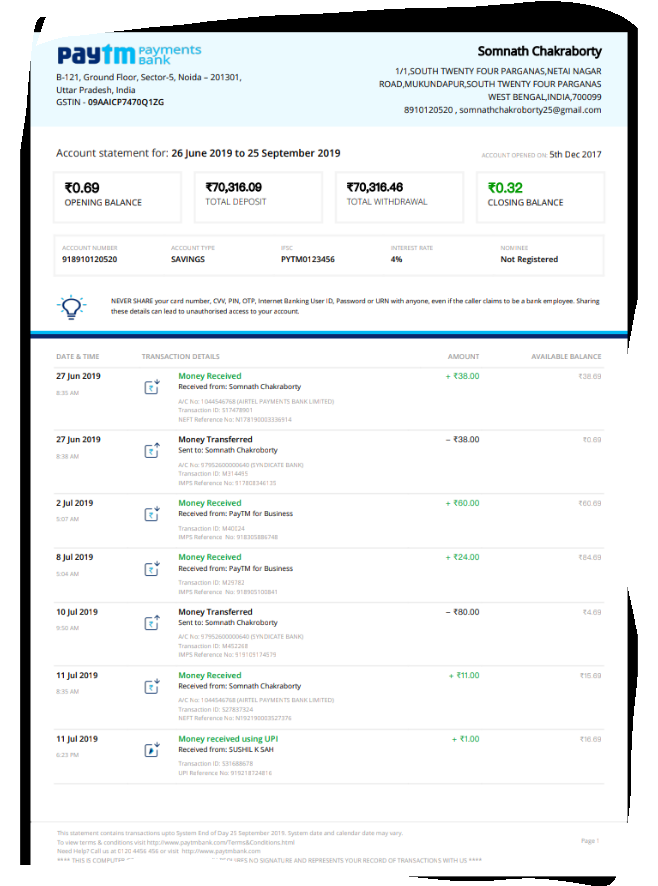This screenshot has width=658, height=886.
Task: Select total withdrawal ₹70,316.46
Action: pyautogui.click(x=375, y=187)
